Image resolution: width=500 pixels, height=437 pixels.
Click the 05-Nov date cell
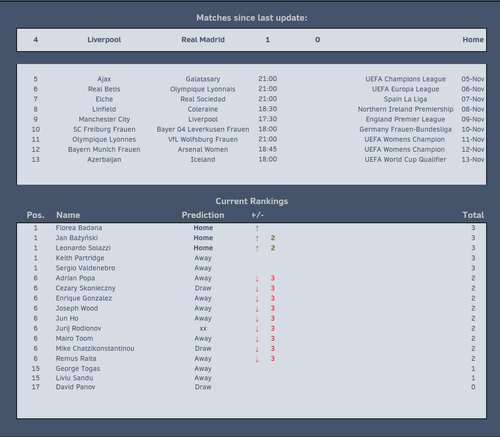473,79
